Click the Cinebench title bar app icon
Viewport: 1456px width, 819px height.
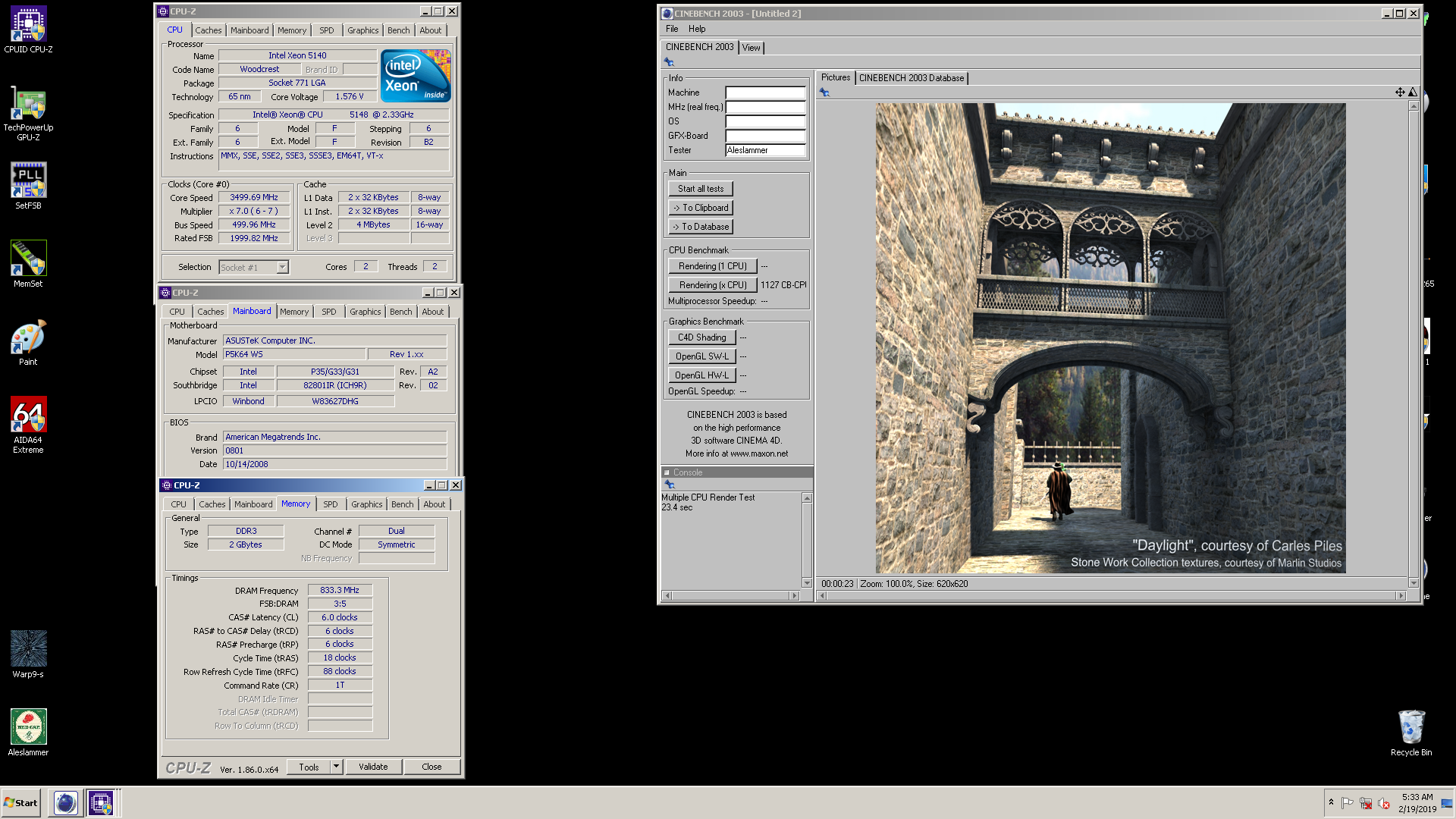pyautogui.click(x=667, y=14)
